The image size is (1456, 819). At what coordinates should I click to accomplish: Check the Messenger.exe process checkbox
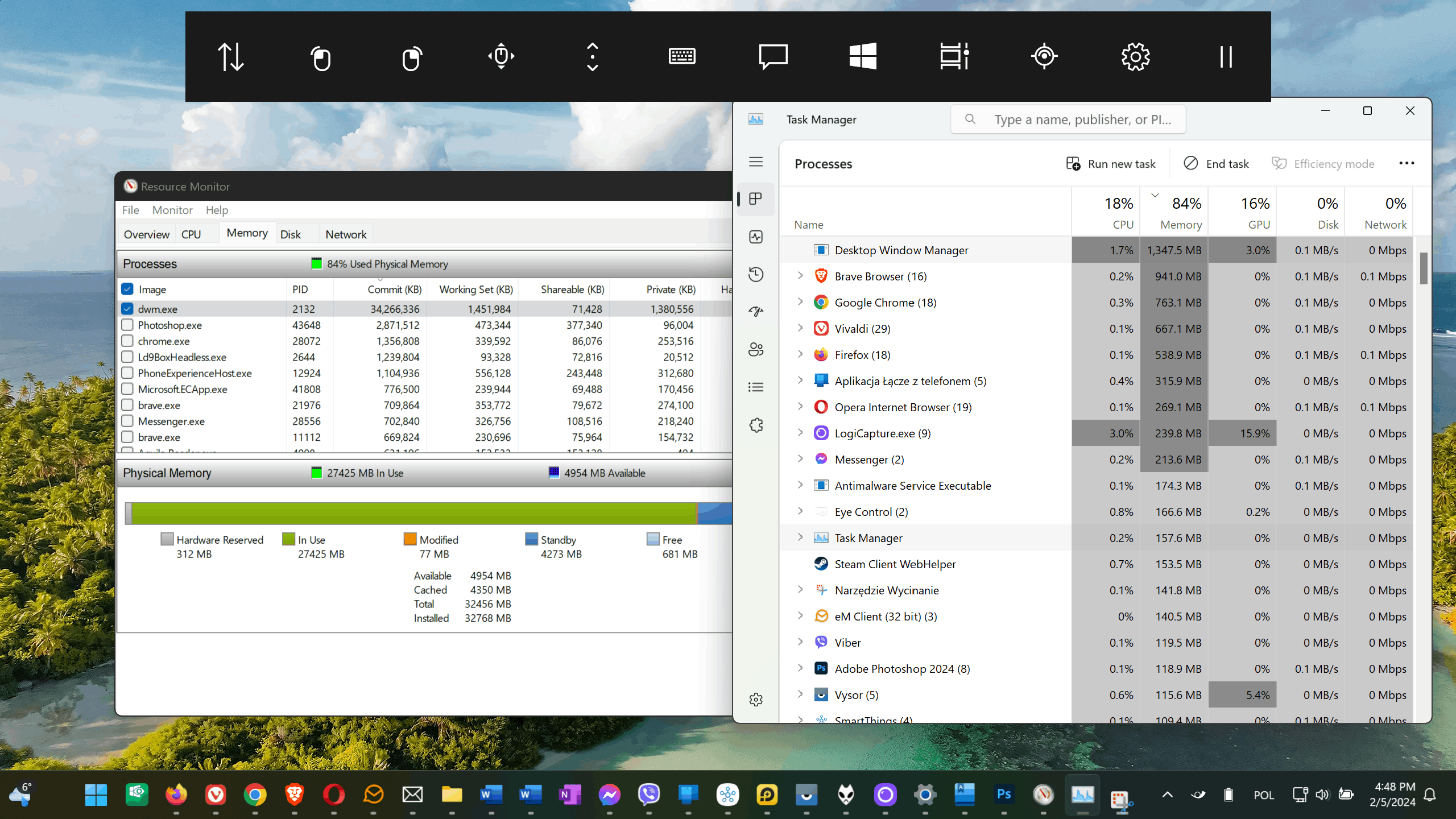[127, 421]
